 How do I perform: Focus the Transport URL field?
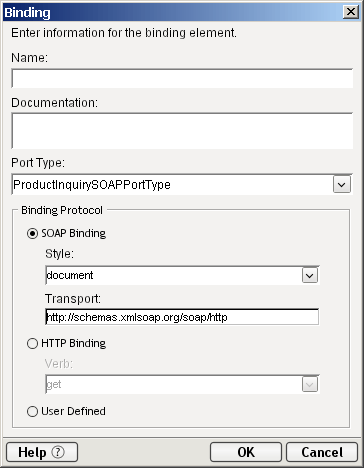(x=182, y=317)
